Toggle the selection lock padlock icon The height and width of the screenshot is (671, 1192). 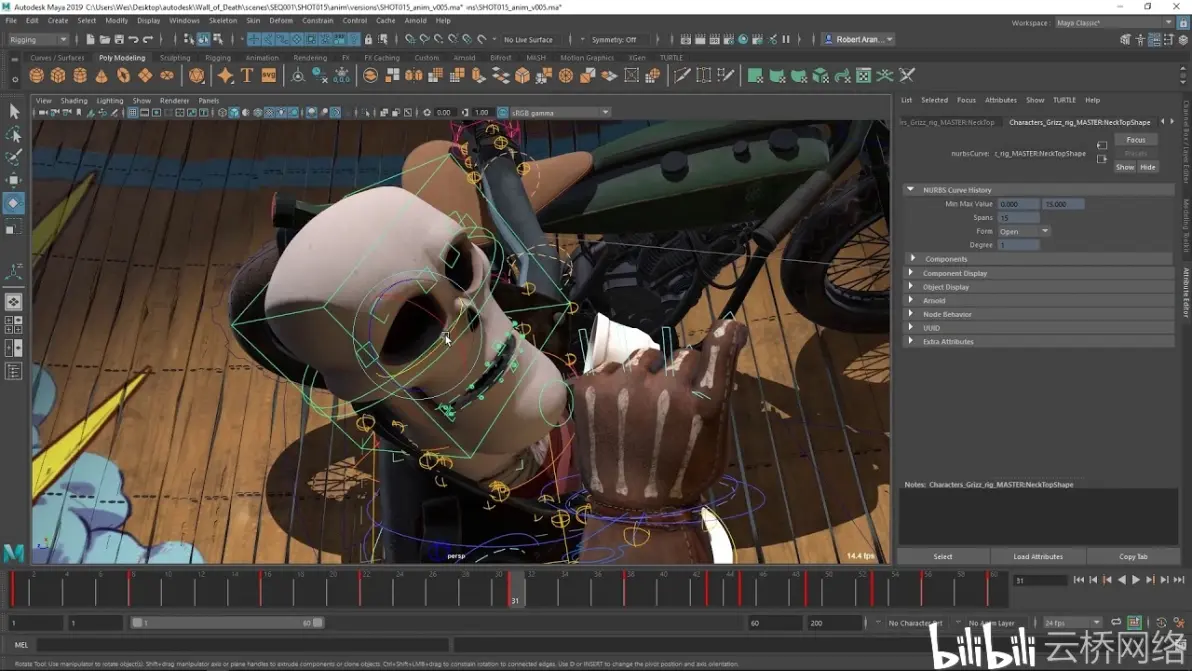[x=369, y=40]
